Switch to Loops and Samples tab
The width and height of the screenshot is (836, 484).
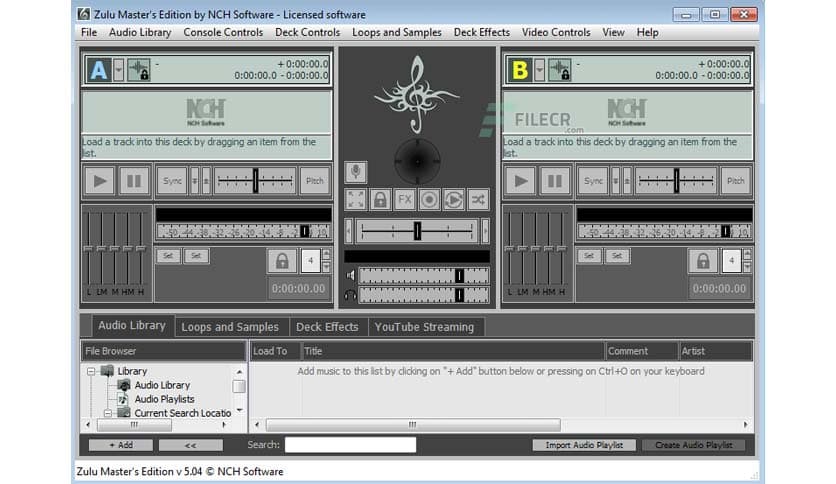230,327
